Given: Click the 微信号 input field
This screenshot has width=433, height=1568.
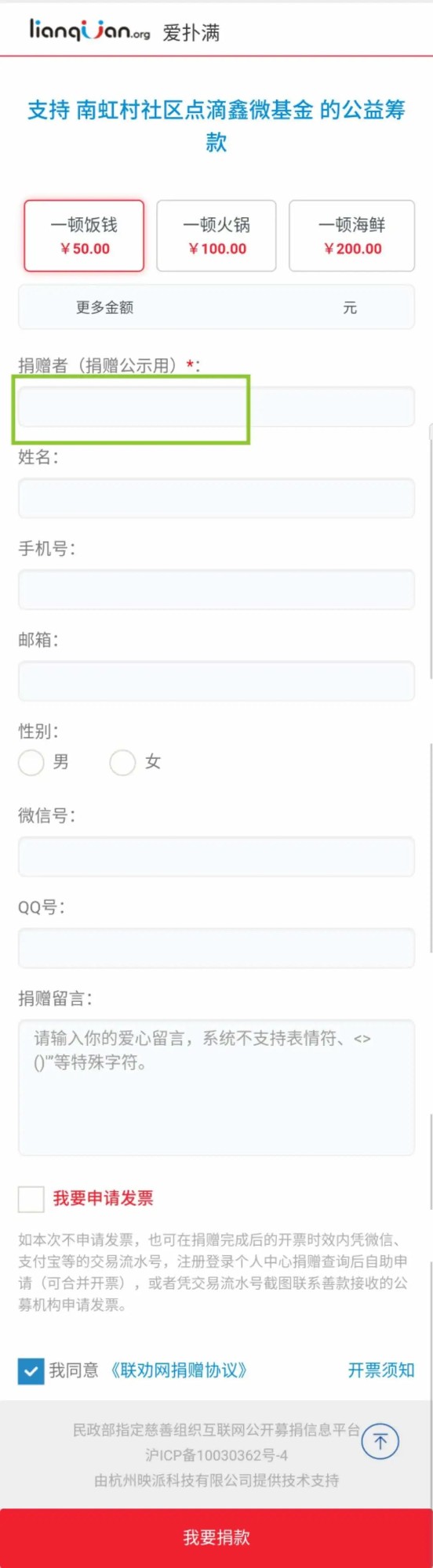Looking at the screenshot, I should coord(216,856).
